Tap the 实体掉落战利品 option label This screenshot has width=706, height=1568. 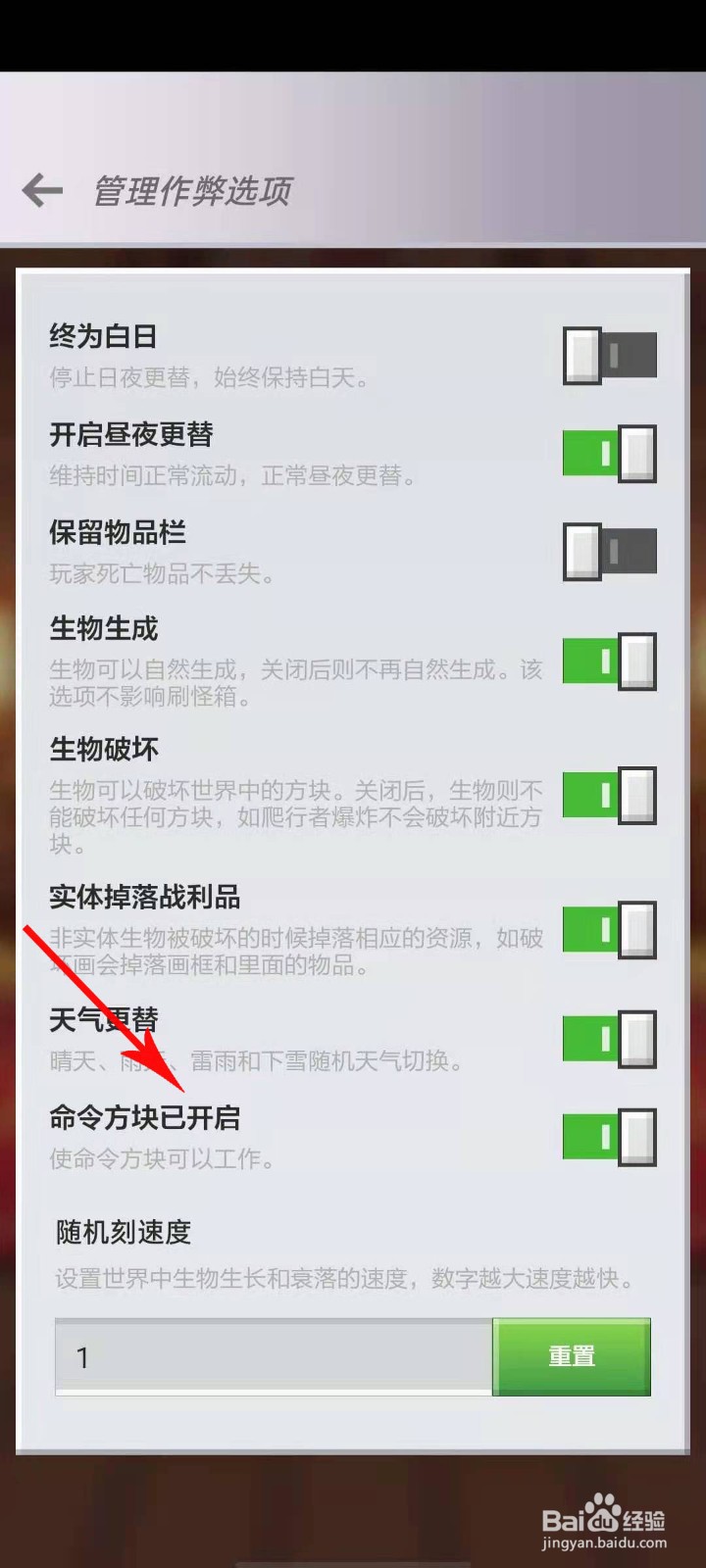145,897
